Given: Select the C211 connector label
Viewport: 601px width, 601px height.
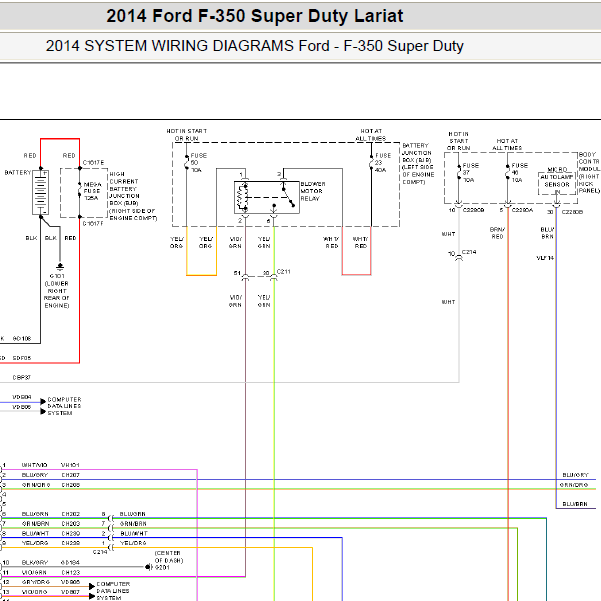Looking at the screenshot, I should coord(284,271).
